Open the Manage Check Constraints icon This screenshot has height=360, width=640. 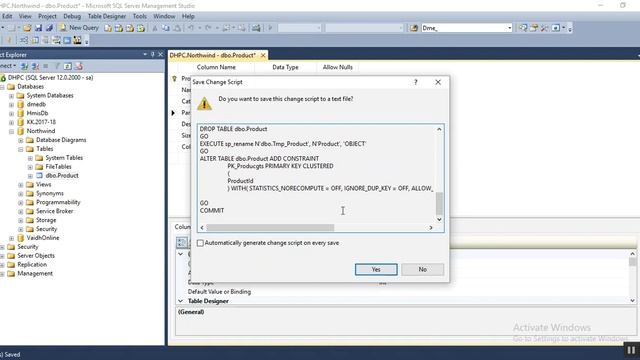[67, 40]
